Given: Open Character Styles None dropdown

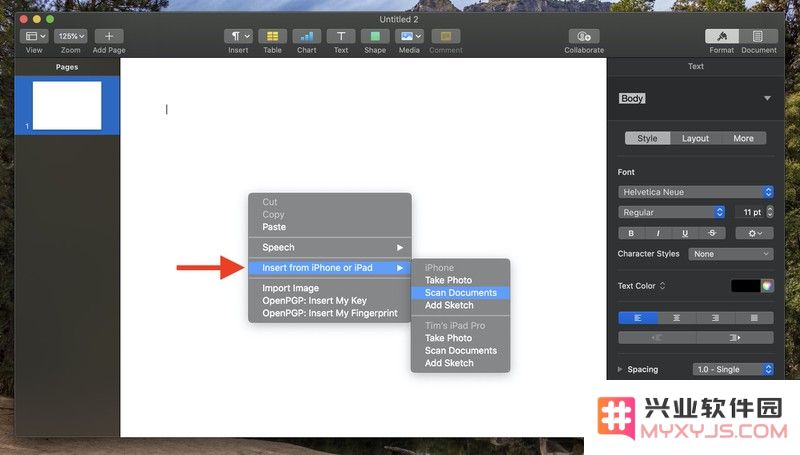Looking at the screenshot, I should tap(731, 254).
